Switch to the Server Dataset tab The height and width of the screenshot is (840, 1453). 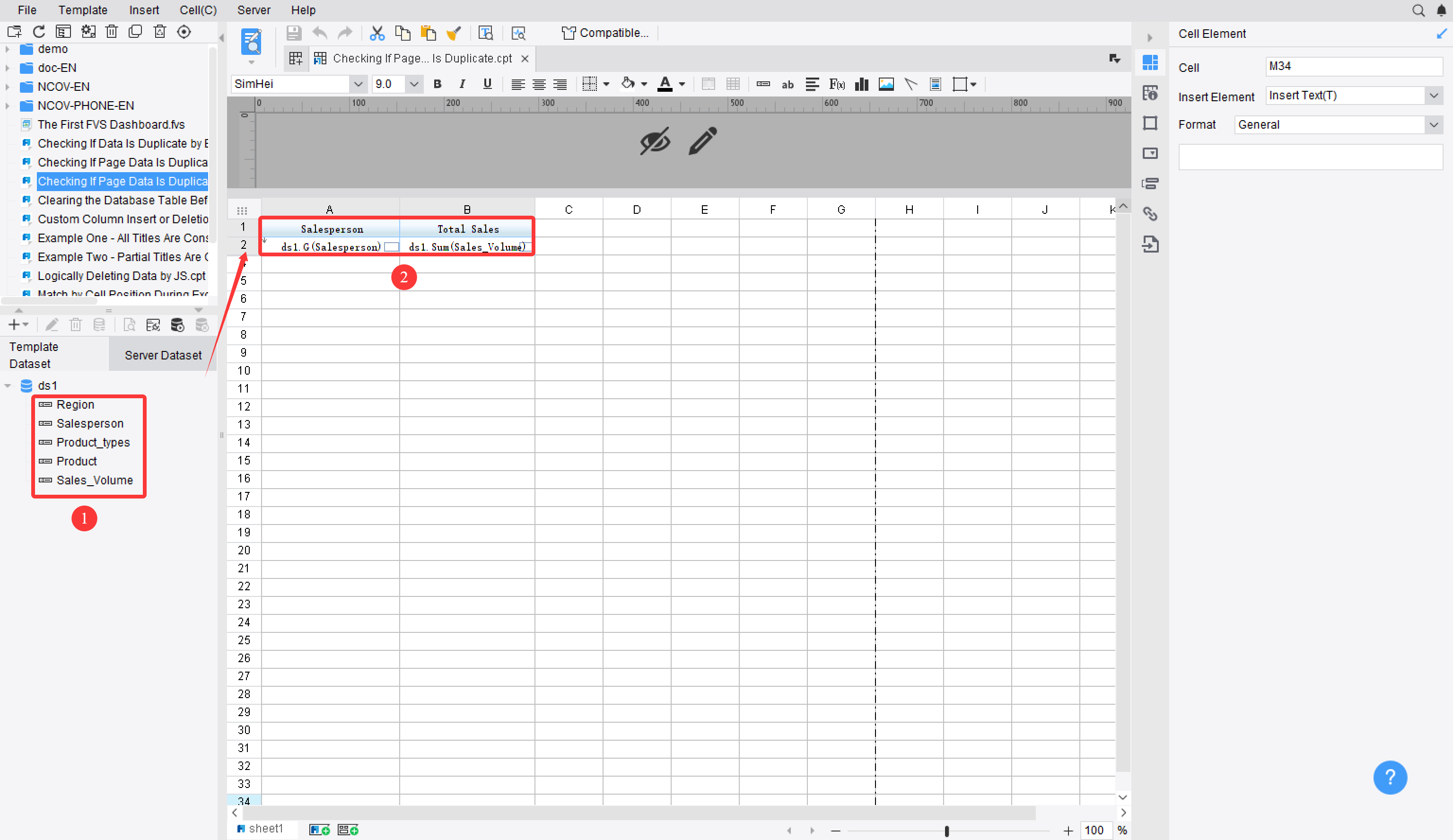(163, 355)
